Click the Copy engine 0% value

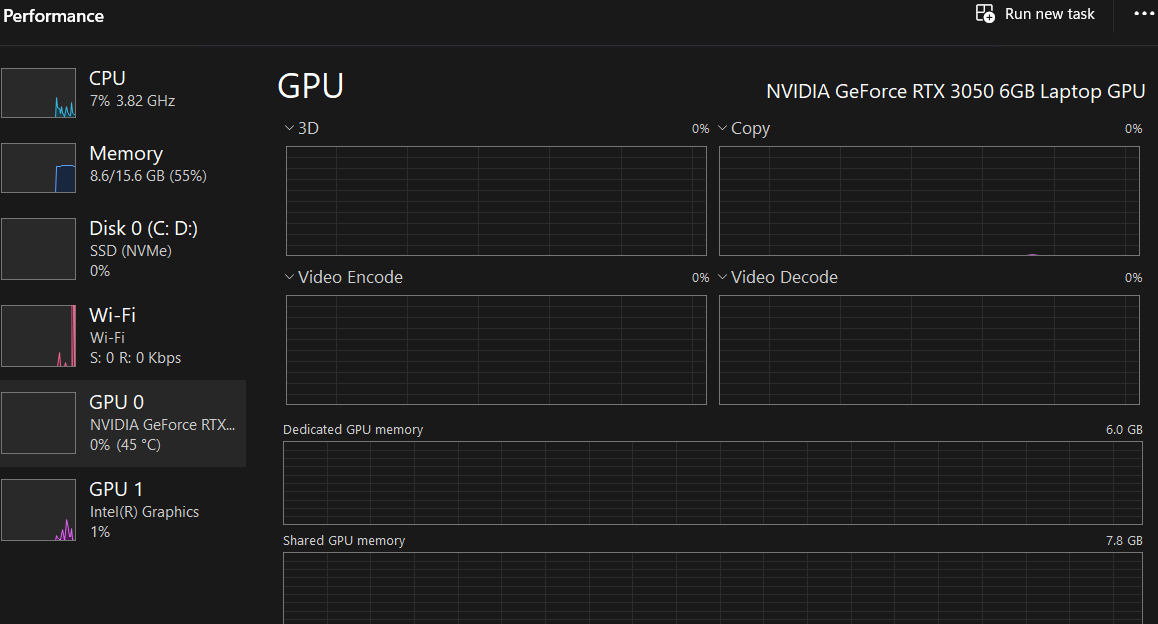(1134, 128)
